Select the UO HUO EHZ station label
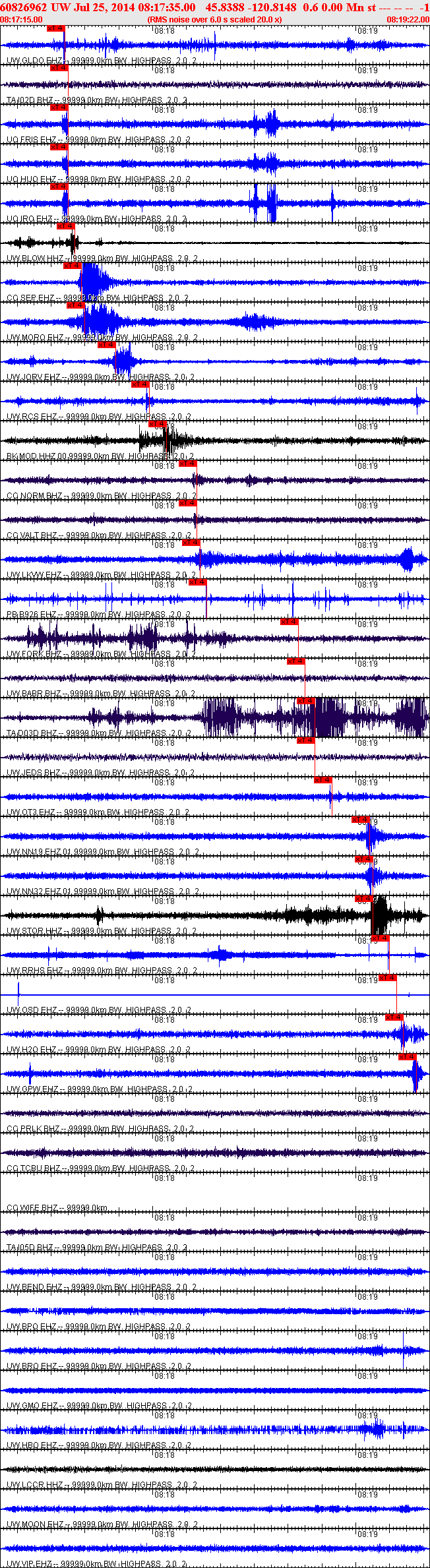The width and height of the screenshot is (430, 1568). tap(31, 179)
